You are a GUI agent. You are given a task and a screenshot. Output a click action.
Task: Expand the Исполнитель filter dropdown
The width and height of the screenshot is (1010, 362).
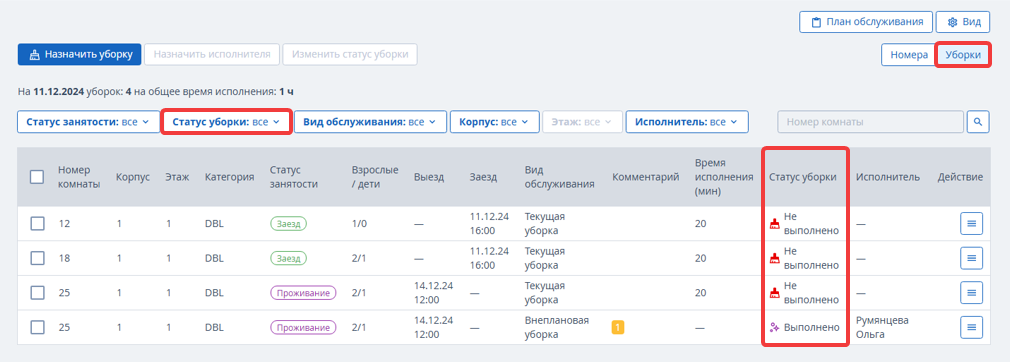(x=687, y=121)
